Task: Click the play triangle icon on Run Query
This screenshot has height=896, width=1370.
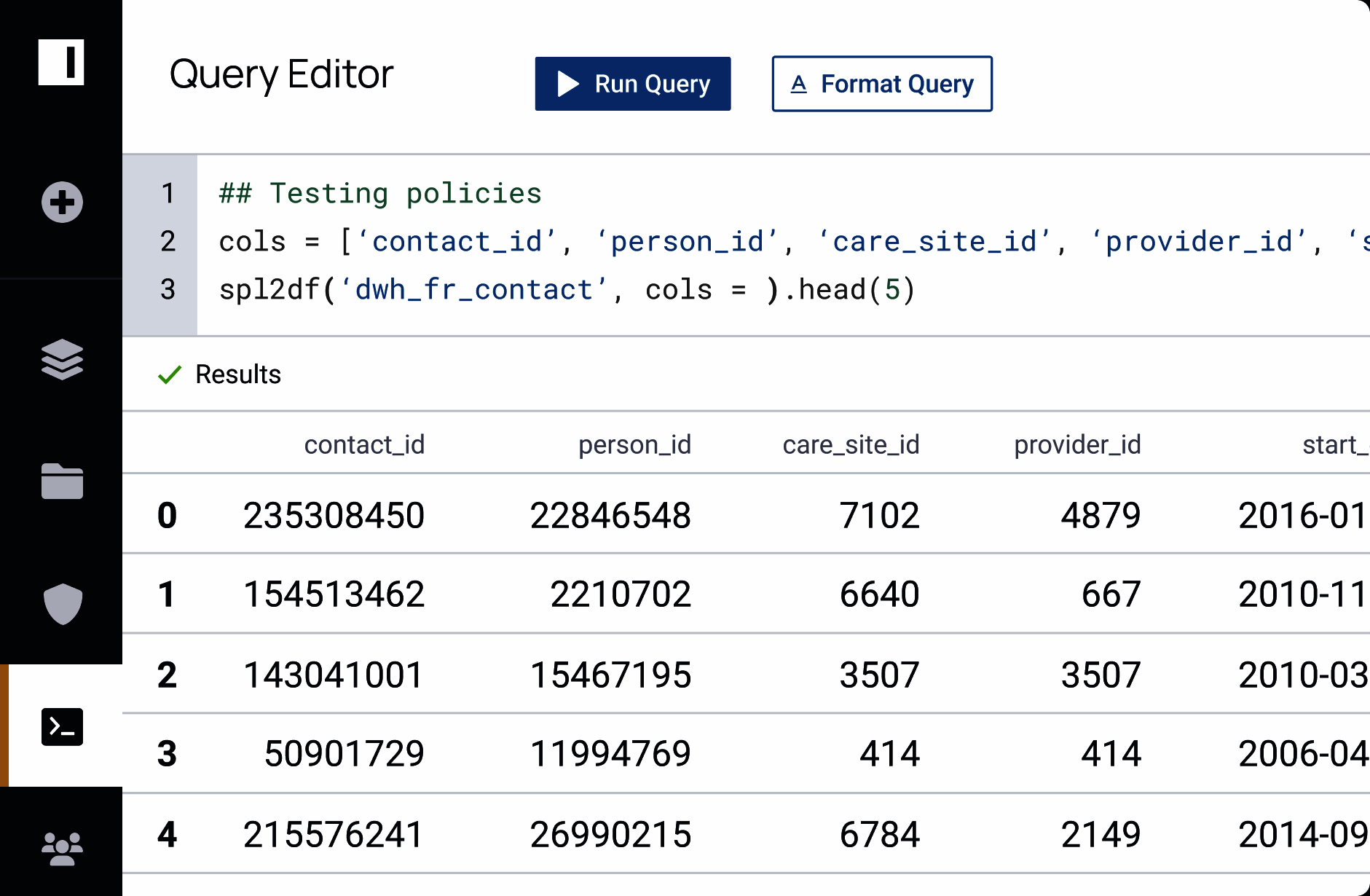Action: [568, 84]
